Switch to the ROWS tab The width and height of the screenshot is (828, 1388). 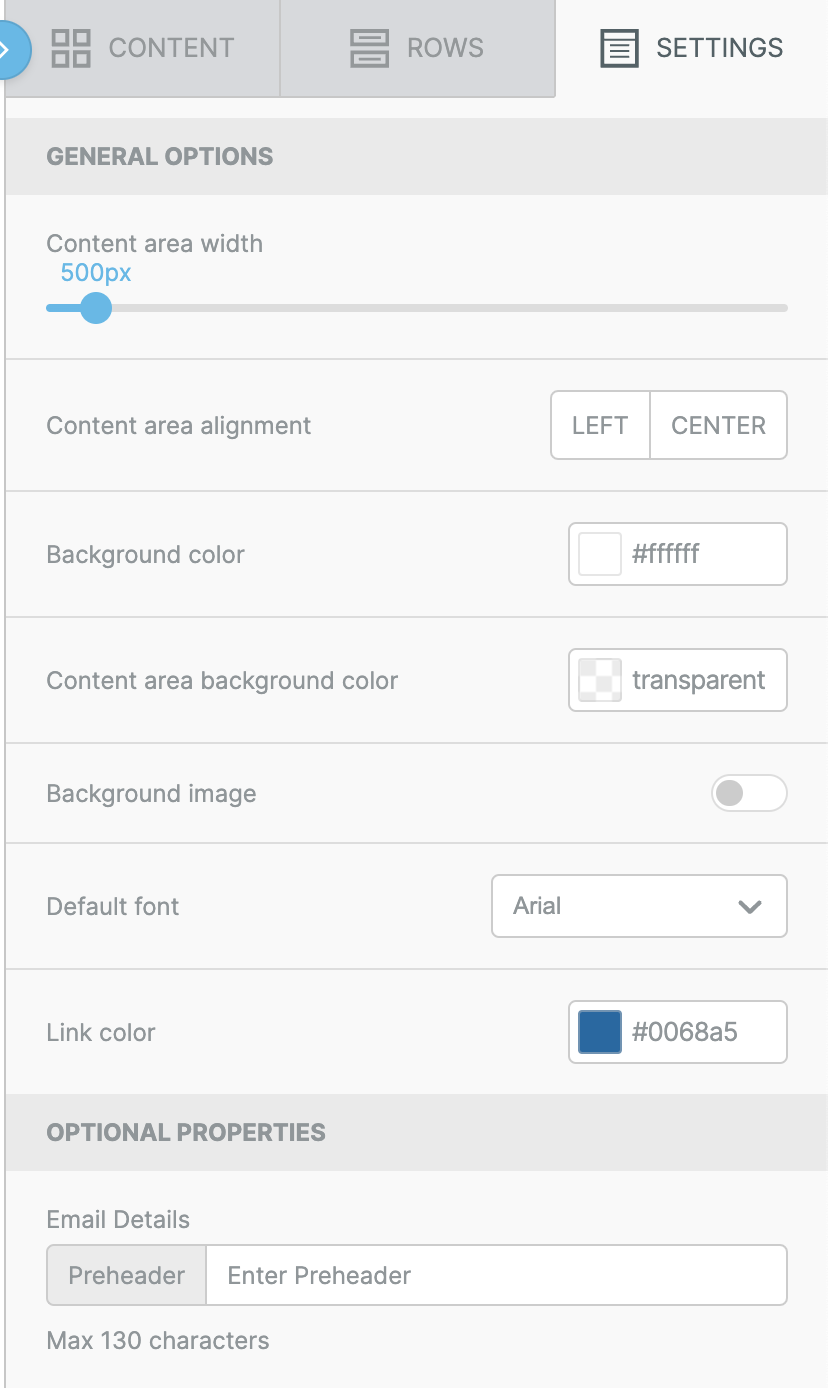[x=417, y=48]
